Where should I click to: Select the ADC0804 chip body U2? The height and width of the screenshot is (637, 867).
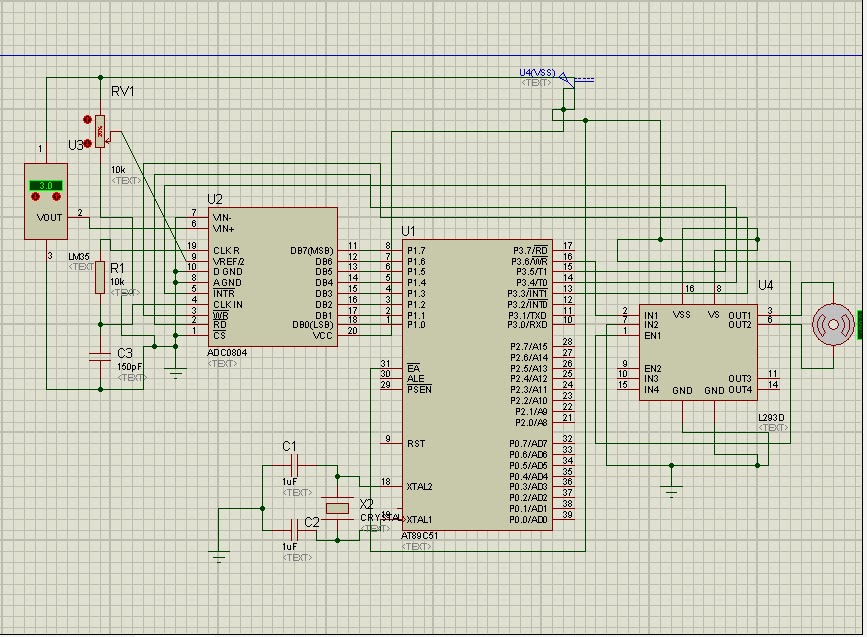[273, 277]
